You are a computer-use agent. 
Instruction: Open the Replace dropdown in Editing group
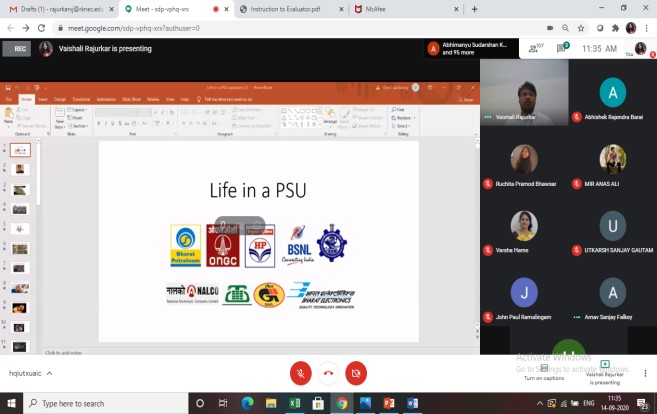[404, 118]
